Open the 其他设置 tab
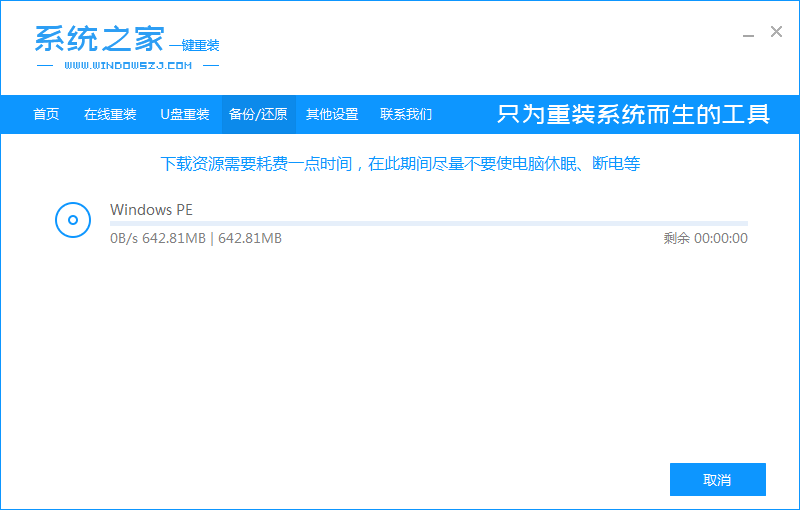The width and height of the screenshot is (800, 510). [x=332, y=114]
